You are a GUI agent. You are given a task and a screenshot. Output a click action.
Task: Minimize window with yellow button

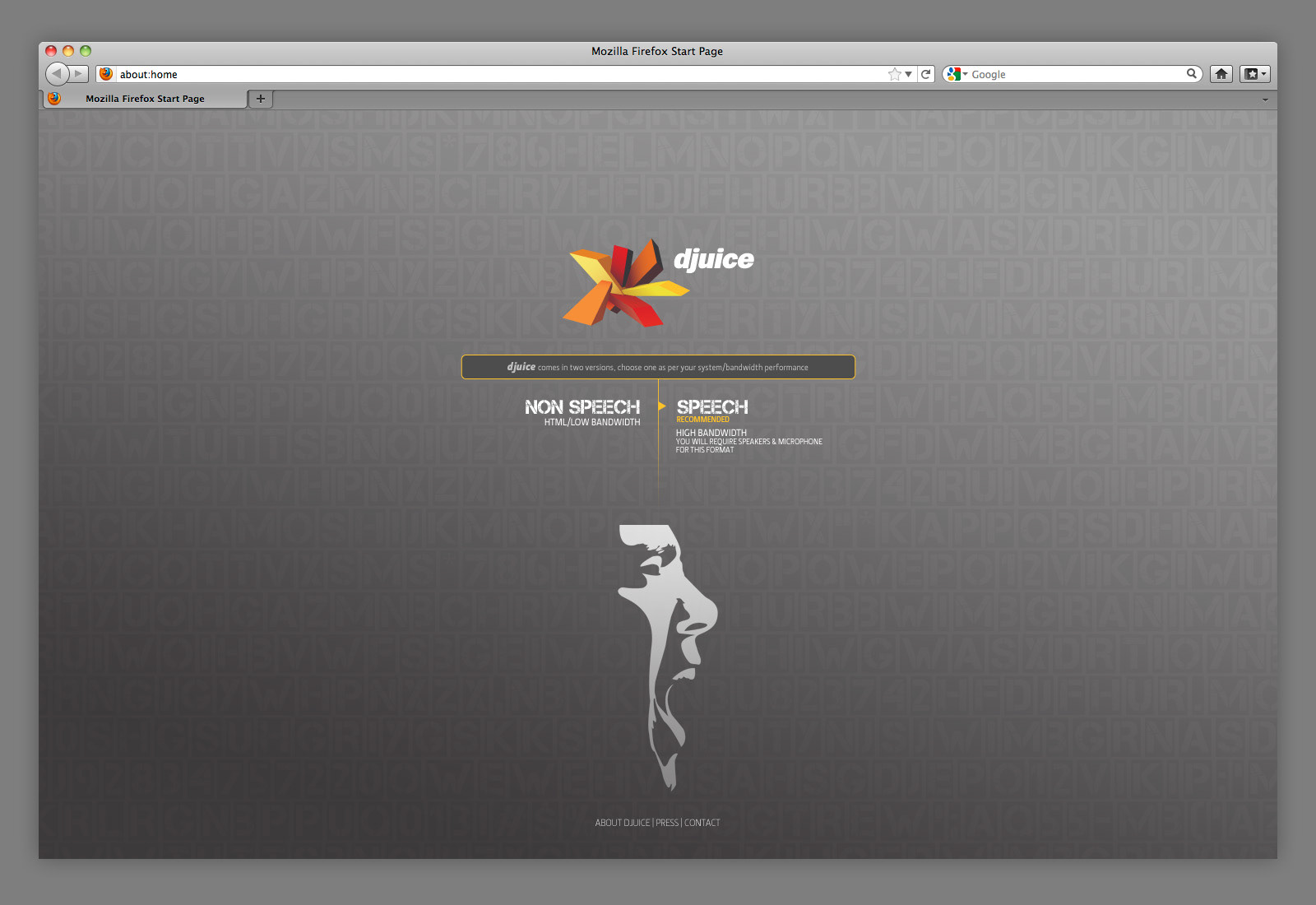pos(68,51)
